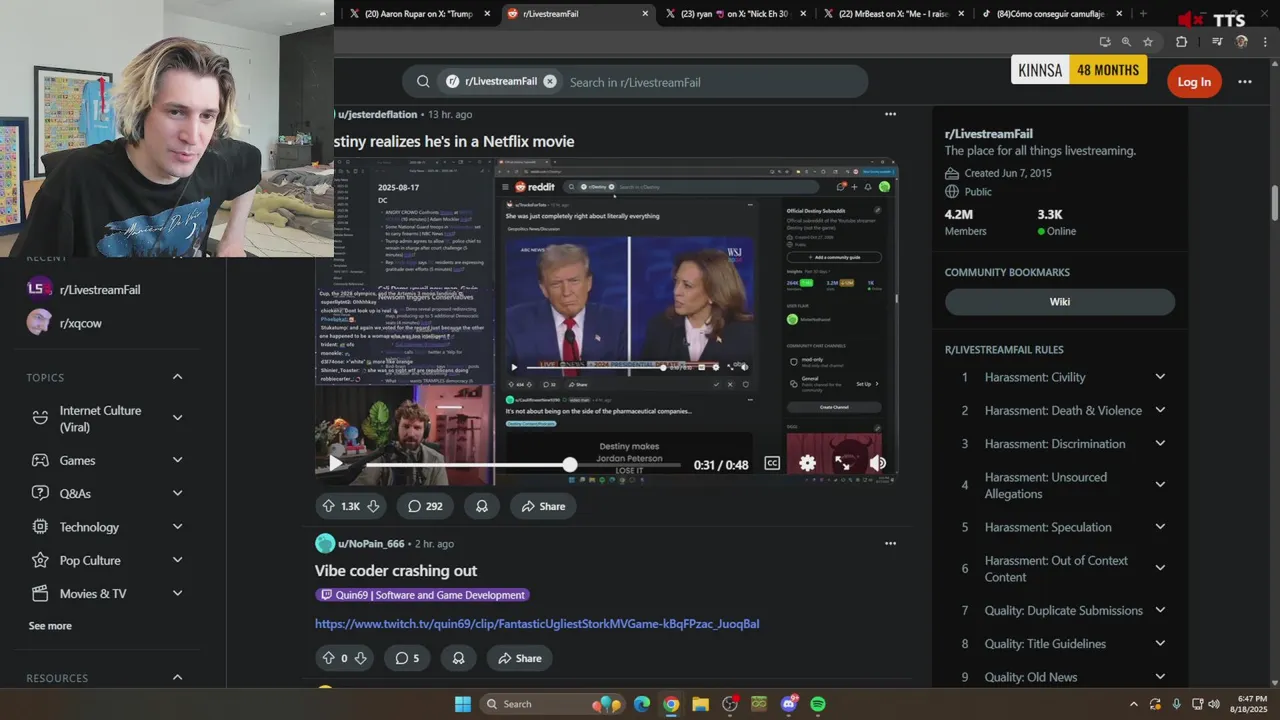Give award on the Destiny post
Viewport: 1280px width, 720px height.
click(481, 506)
